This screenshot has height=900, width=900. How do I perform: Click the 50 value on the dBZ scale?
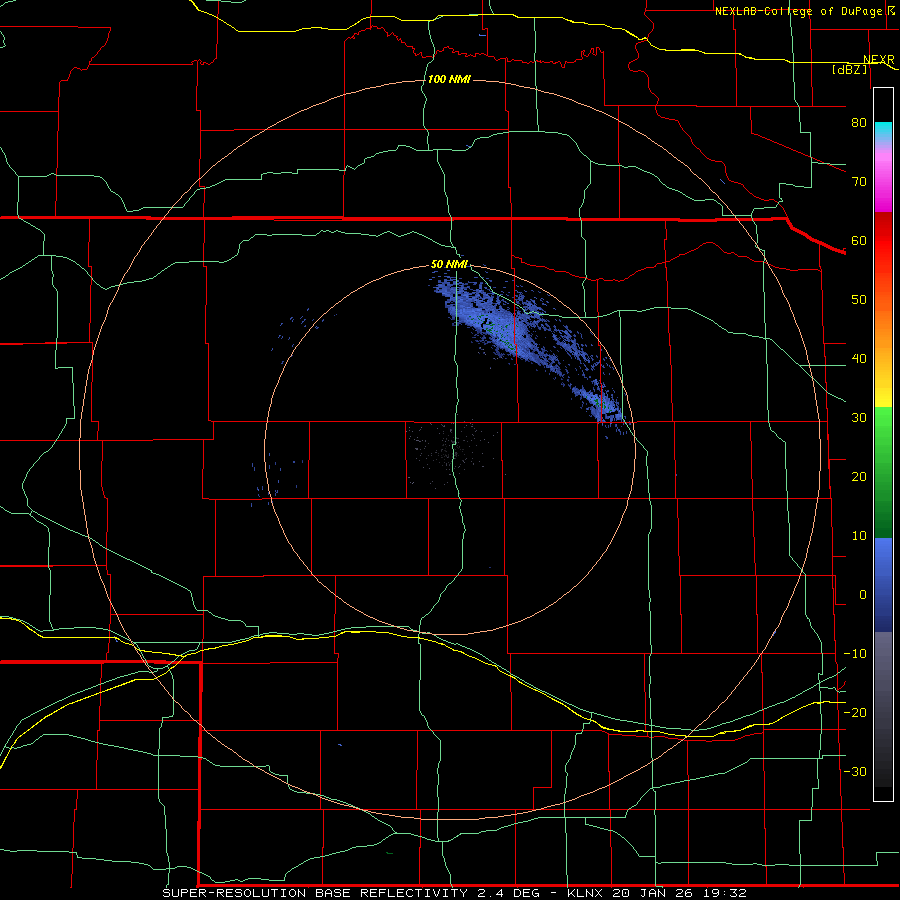859,300
